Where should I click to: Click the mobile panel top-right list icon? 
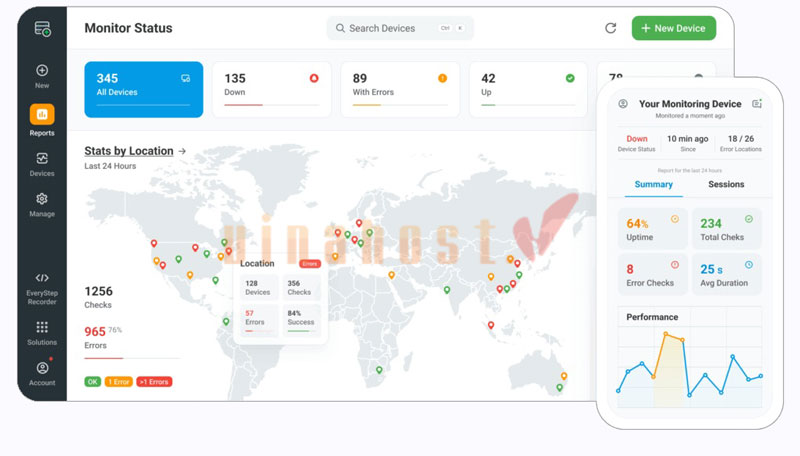pos(757,104)
